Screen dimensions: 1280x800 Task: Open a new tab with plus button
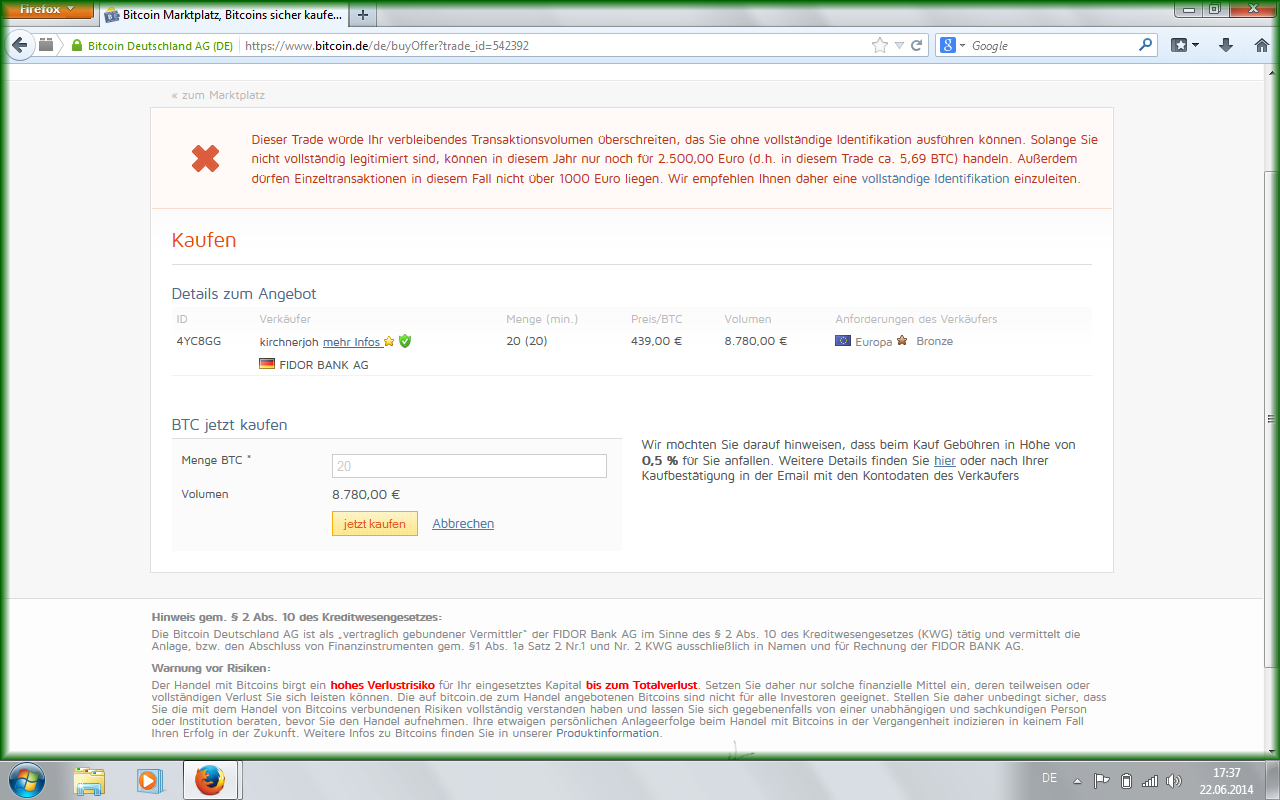tap(363, 16)
